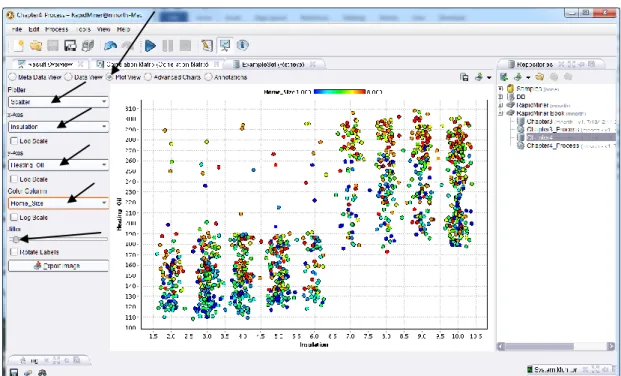Click the Repositories new folder icon
Viewport: 621px width, 376px height.
pyautogui.click(x=539, y=77)
